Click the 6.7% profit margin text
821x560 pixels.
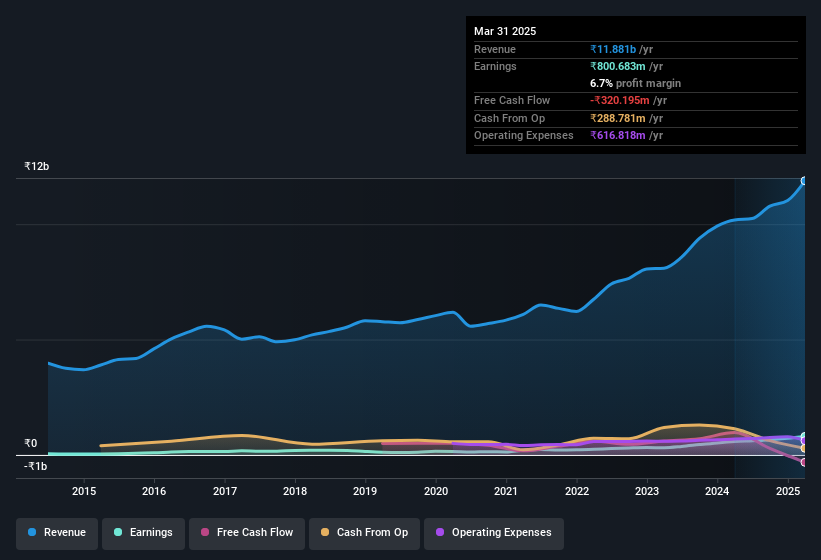pyautogui.click(x=635, y=84)
